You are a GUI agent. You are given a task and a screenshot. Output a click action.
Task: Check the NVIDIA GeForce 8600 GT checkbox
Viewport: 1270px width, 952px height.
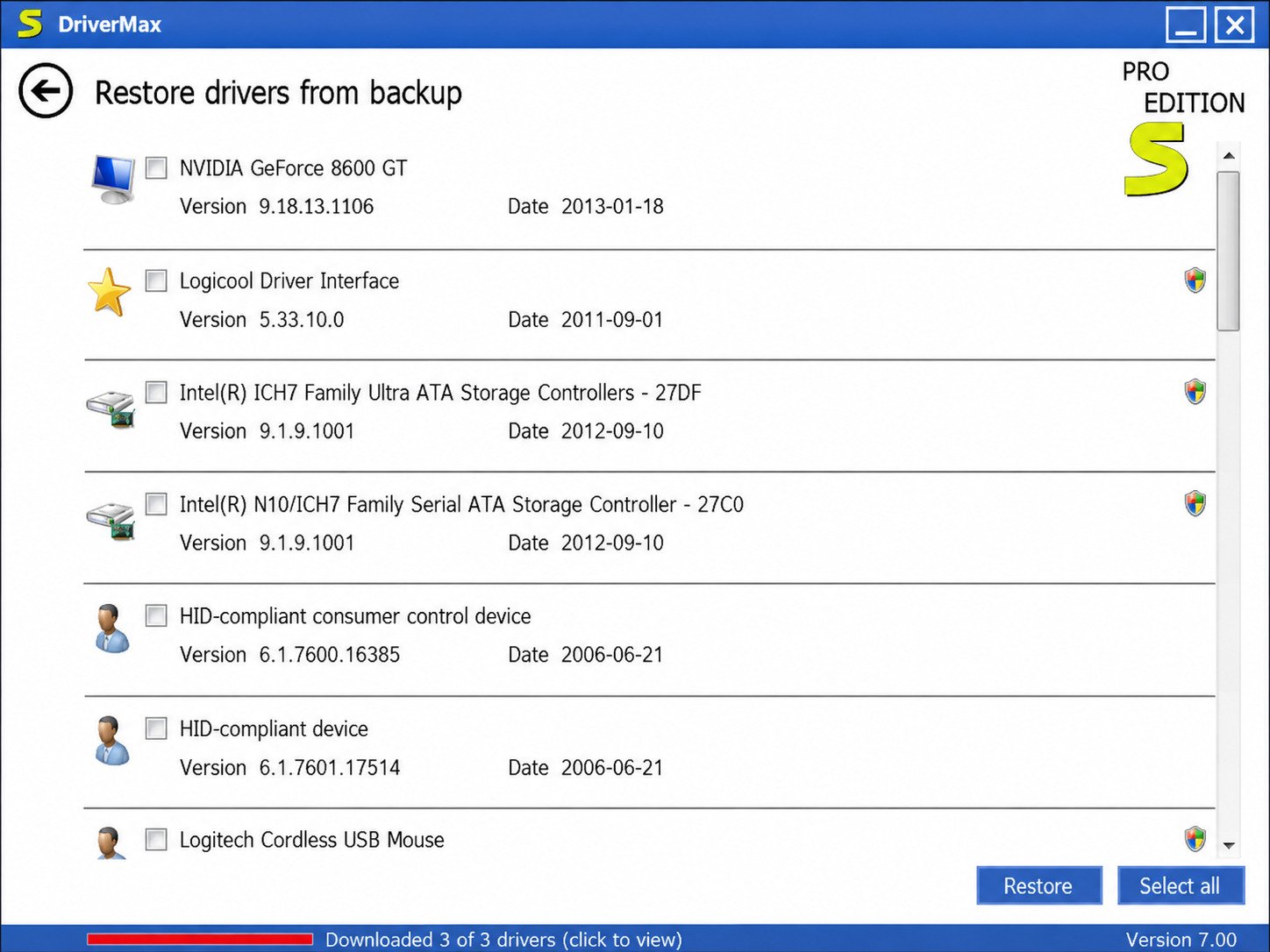pyautogui.click(x=156, y=167)
